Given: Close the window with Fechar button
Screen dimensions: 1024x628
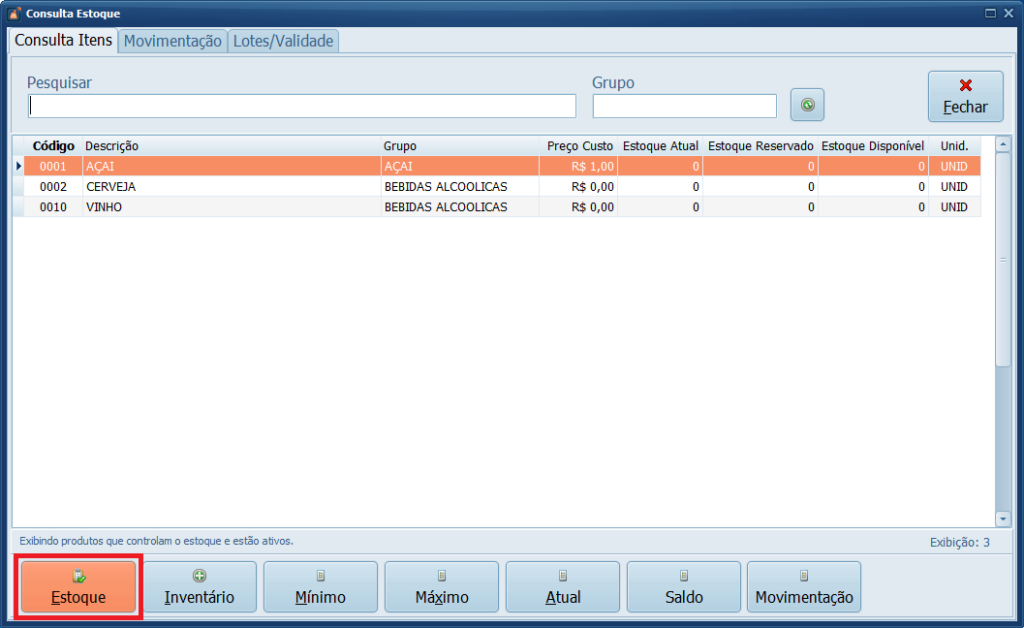Looking at the screenshot, I should click(965, 96).
